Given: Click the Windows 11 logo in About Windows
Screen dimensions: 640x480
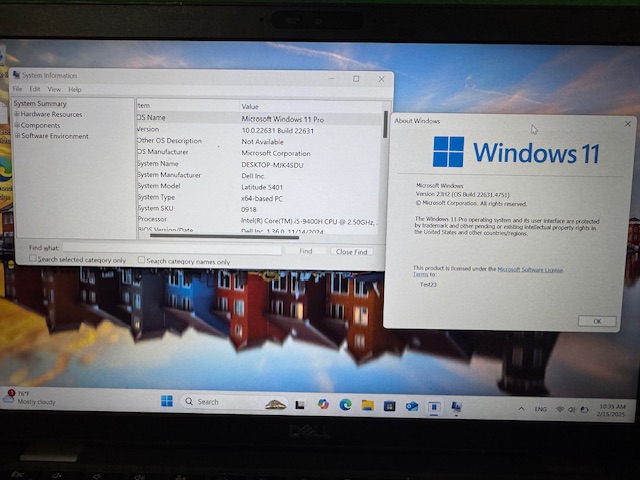Looking at the screenshot, I should (x=516, y=152).
